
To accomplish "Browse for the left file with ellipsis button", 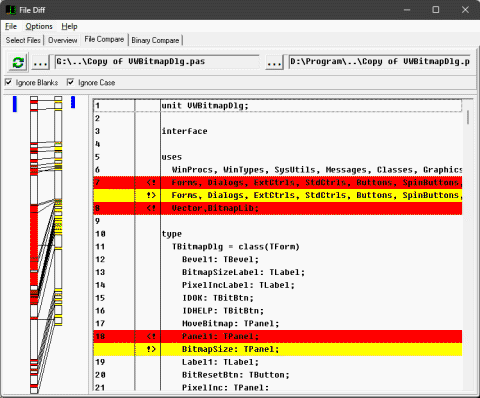I will pos(40,62).
